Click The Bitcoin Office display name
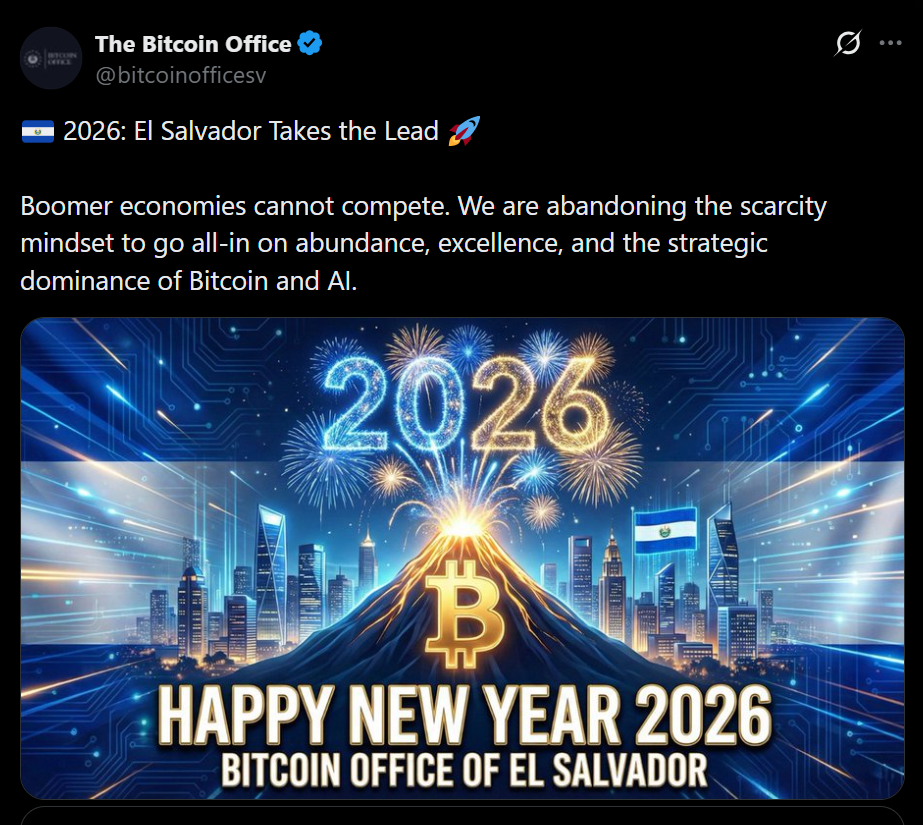Screen dimensions: 923x825 [x=193, y=44]
